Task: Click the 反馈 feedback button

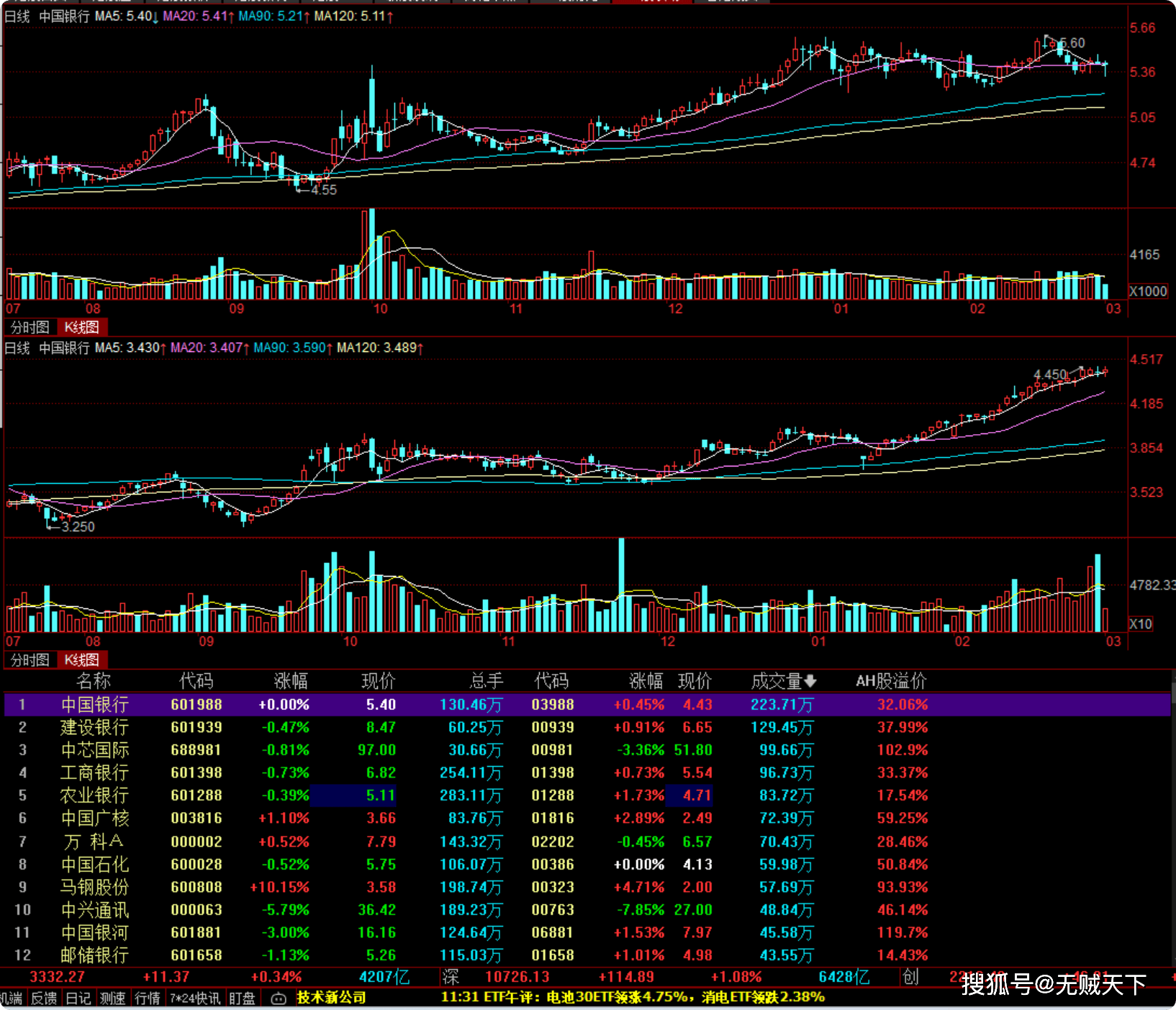Action: pyautogui.click(x=44, y=998)
